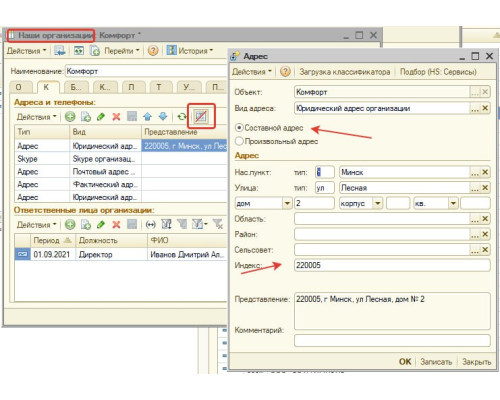Screen dimensions: 500x400
Task: Click pencil edit icon in addresses toolbar
Action: [x=101, y=117]
